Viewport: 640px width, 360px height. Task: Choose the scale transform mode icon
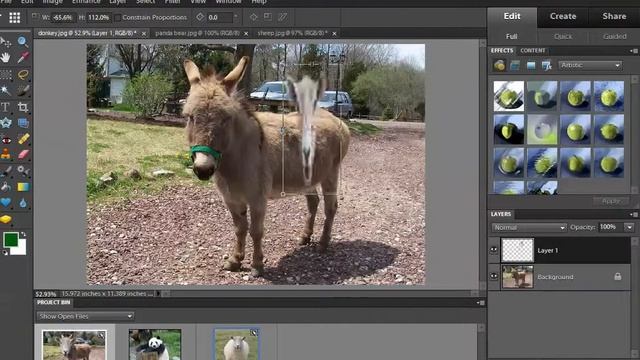click(268, 17)
